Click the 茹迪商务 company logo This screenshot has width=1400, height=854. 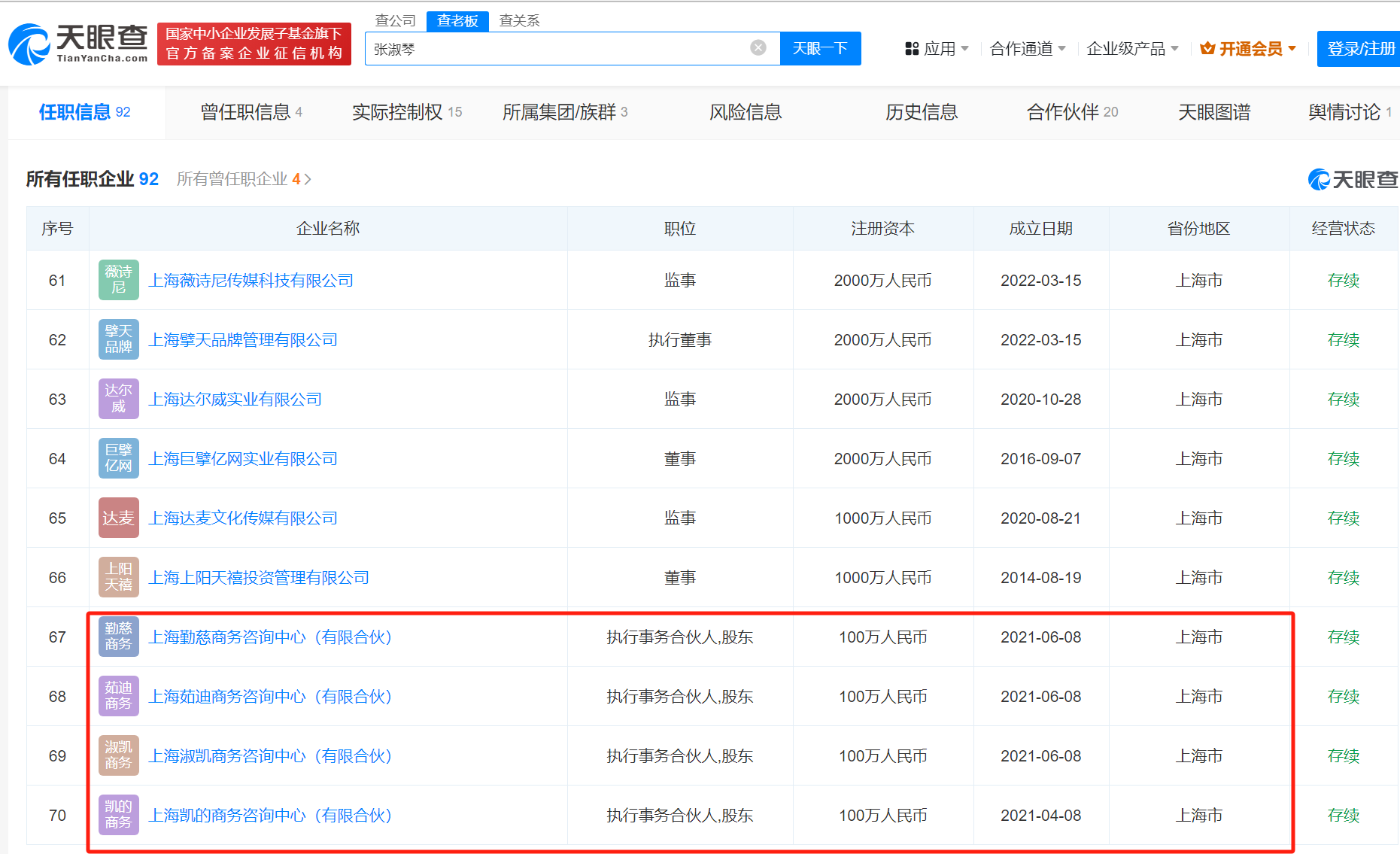click(119, 696)
